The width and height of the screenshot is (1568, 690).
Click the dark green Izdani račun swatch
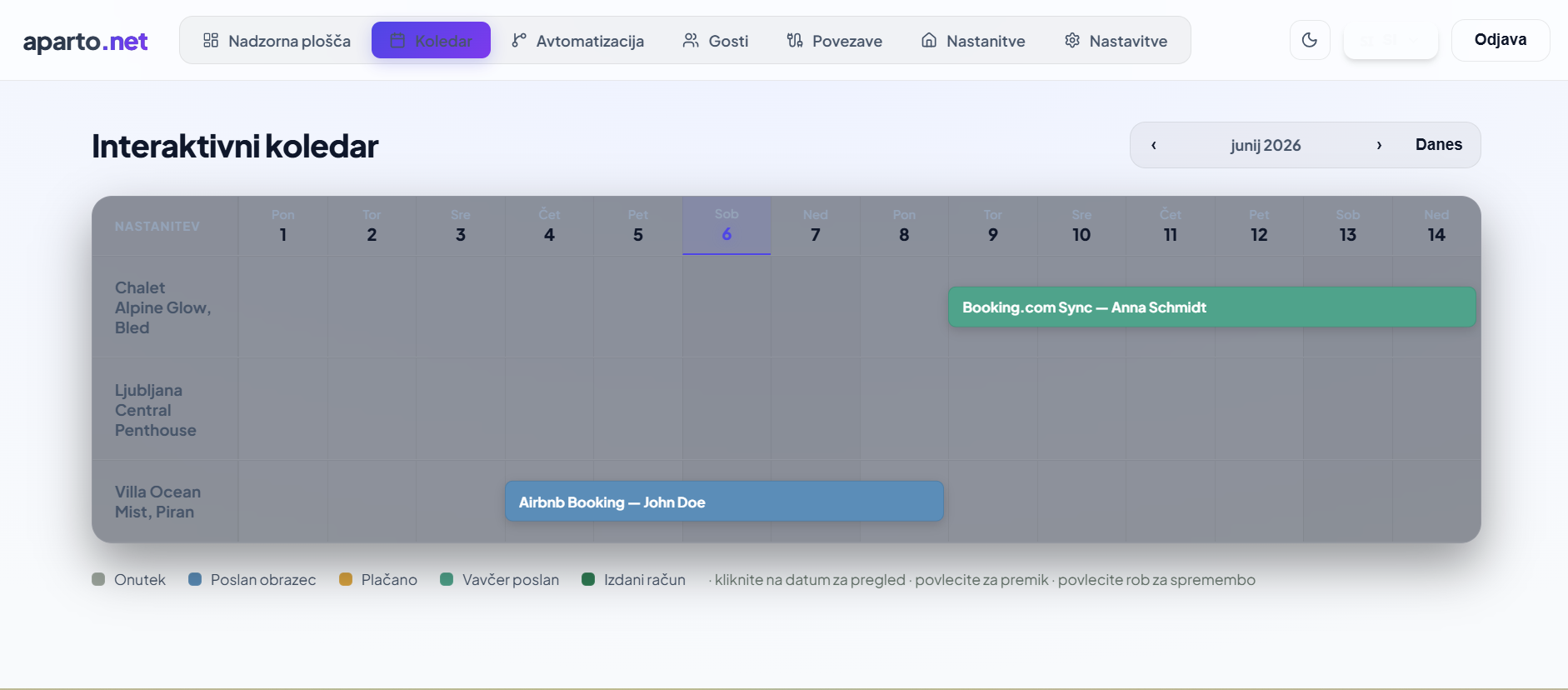click(588, 579)
